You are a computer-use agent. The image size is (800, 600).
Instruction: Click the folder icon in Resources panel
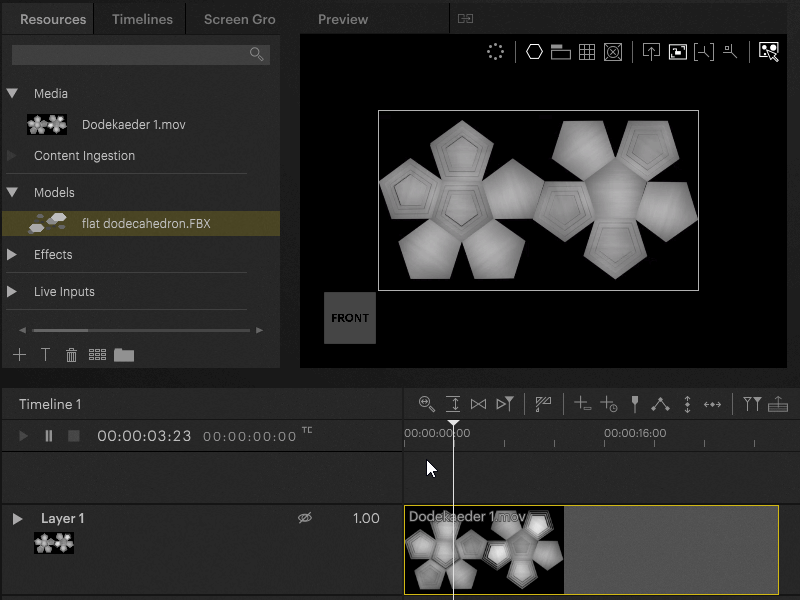pyautogui.click(x=124, y=355)
